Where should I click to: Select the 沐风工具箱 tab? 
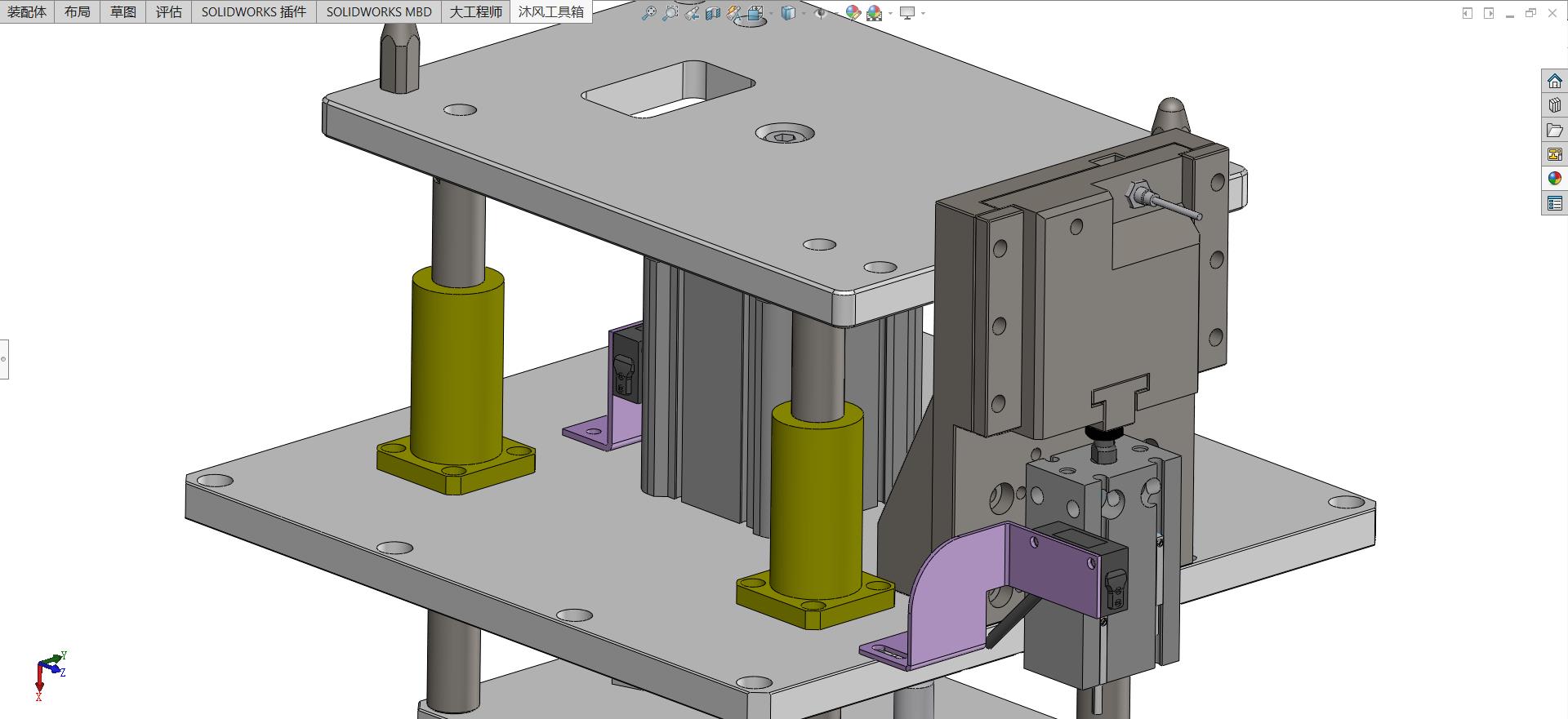[x=551, y=11]
